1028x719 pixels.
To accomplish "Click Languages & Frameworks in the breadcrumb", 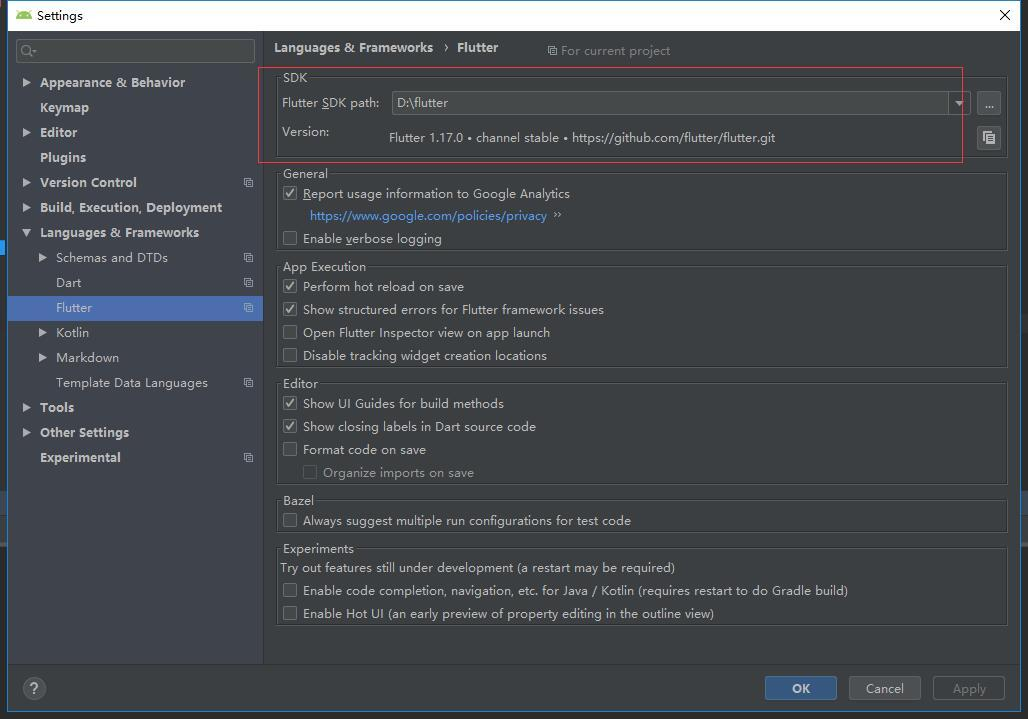I will (x=353, y=48).
